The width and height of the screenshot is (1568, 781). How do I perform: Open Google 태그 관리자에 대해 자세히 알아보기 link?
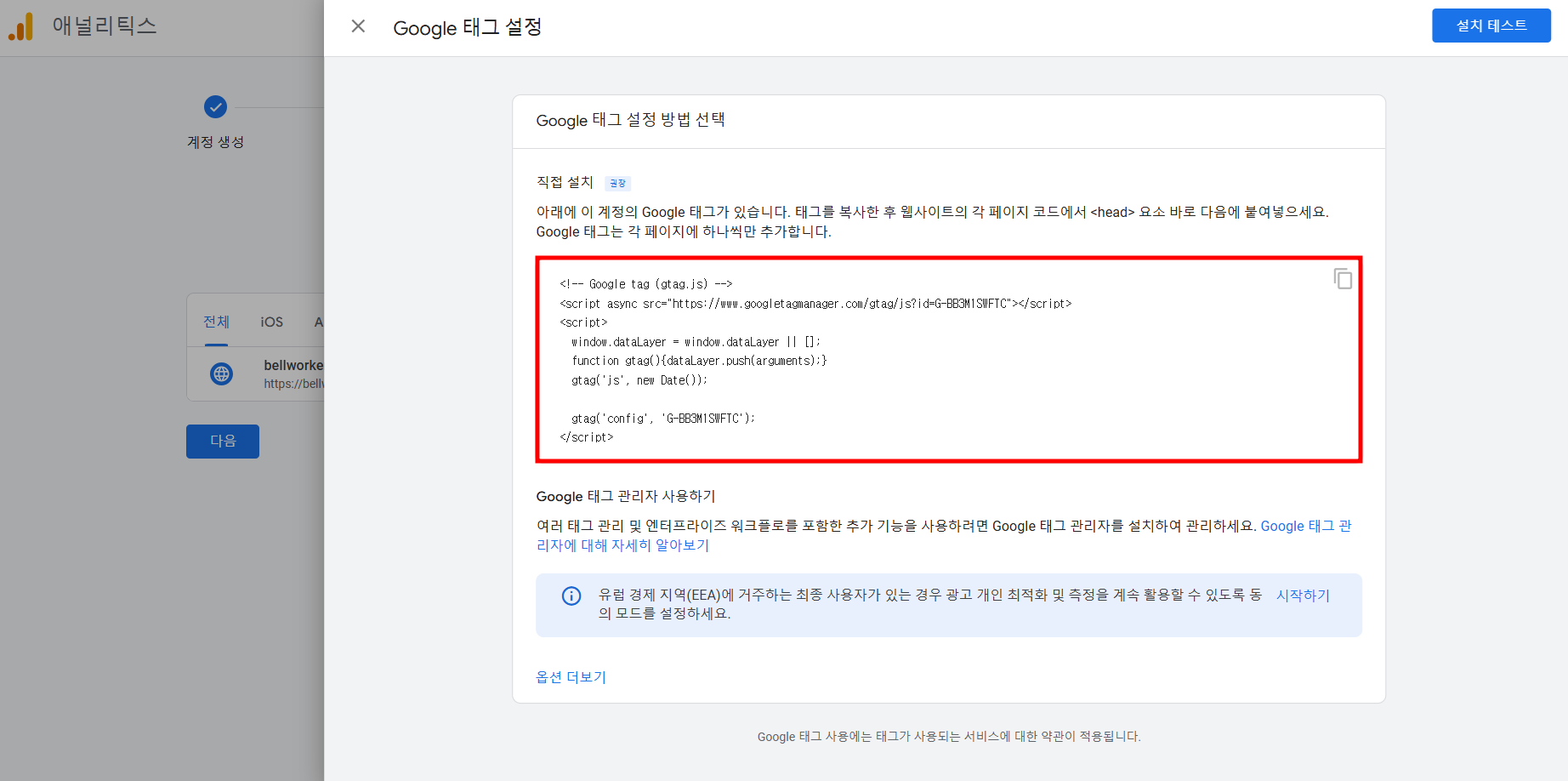(944, 536)
